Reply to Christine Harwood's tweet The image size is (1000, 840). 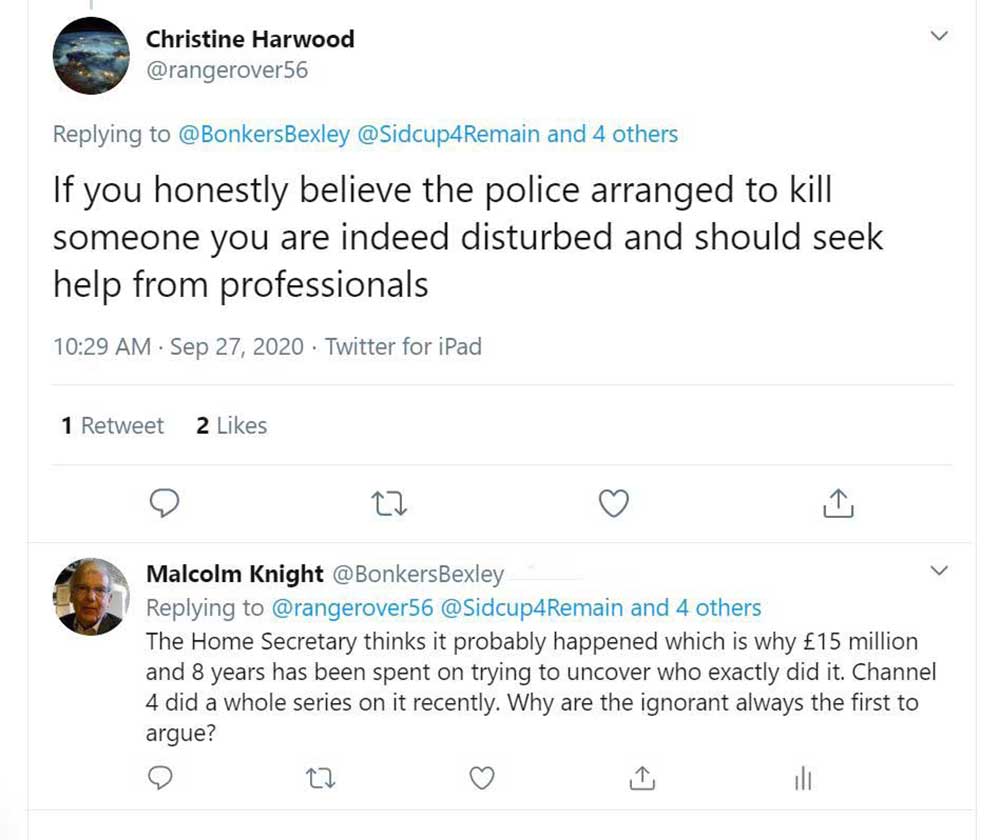[164, 504]
